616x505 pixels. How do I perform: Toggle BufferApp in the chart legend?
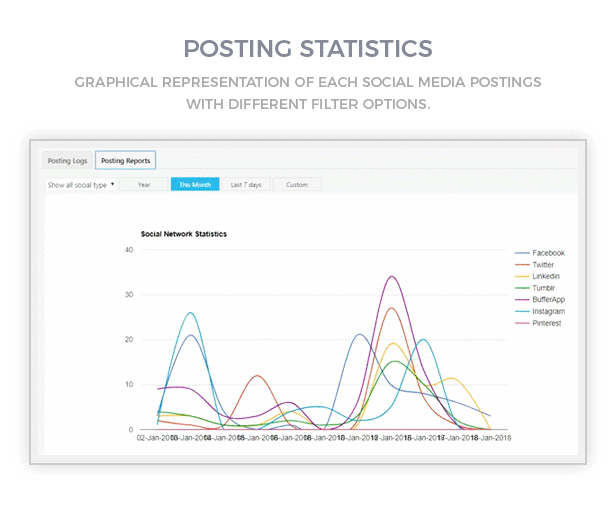click(x=548, y=300)
